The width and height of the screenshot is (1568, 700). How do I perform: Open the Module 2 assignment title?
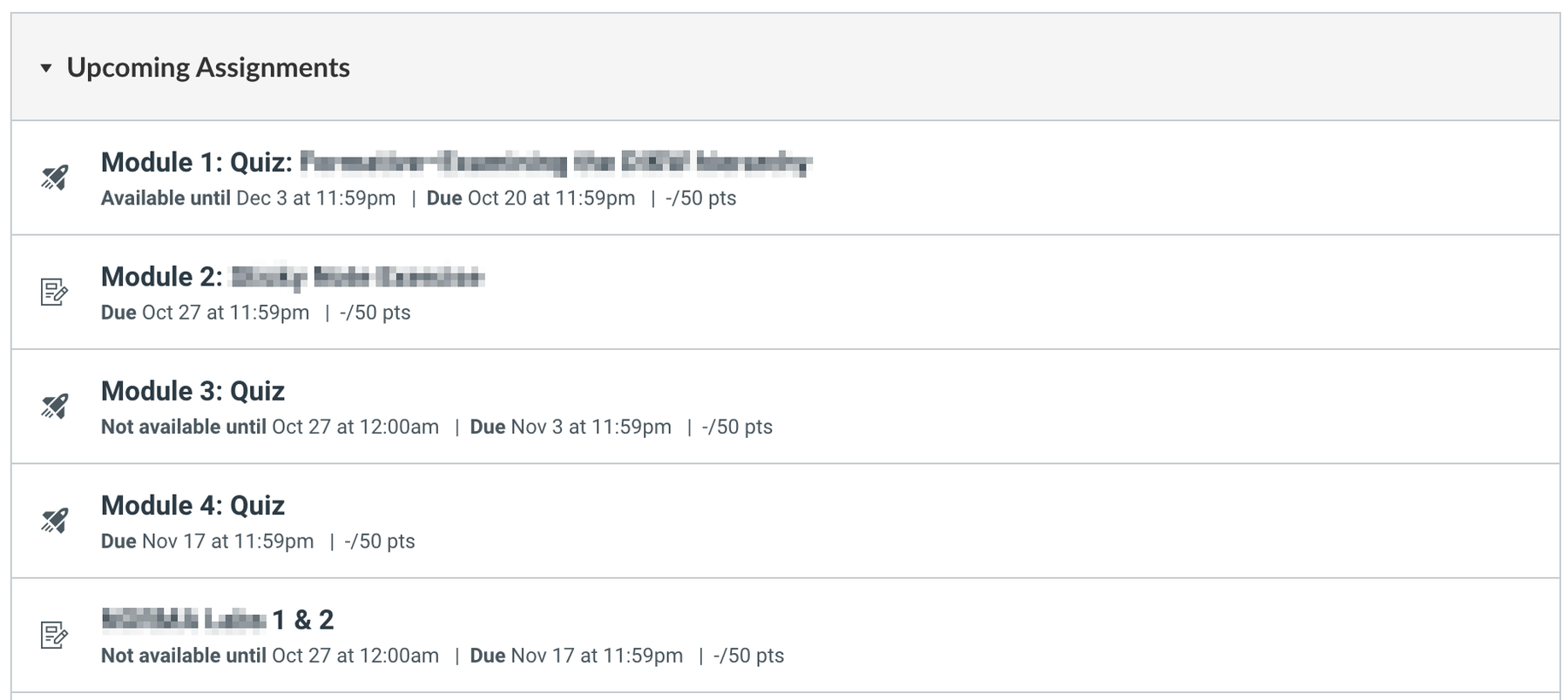click(292, 277)
